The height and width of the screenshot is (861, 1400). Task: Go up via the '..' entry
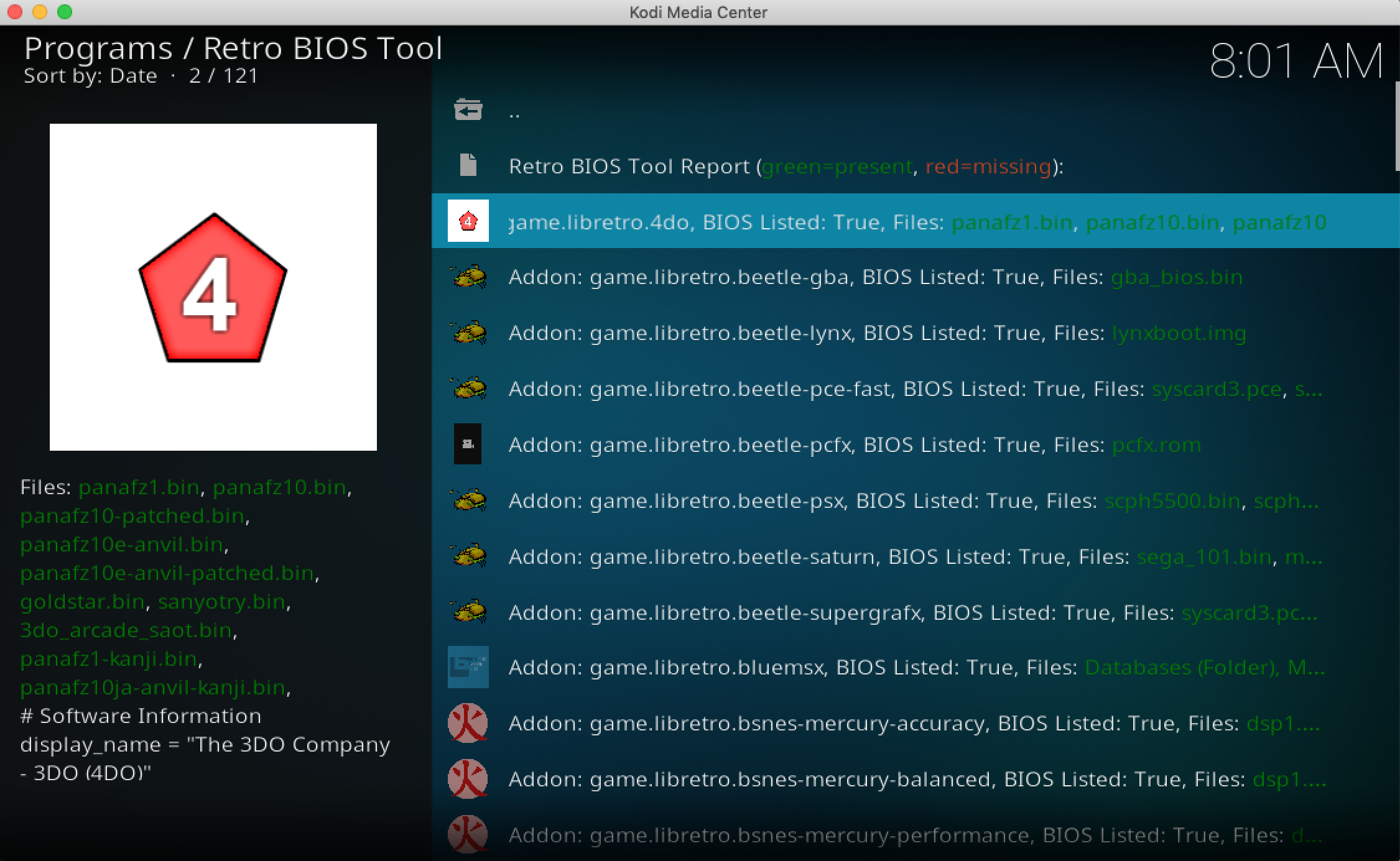(x=514, y=113)
